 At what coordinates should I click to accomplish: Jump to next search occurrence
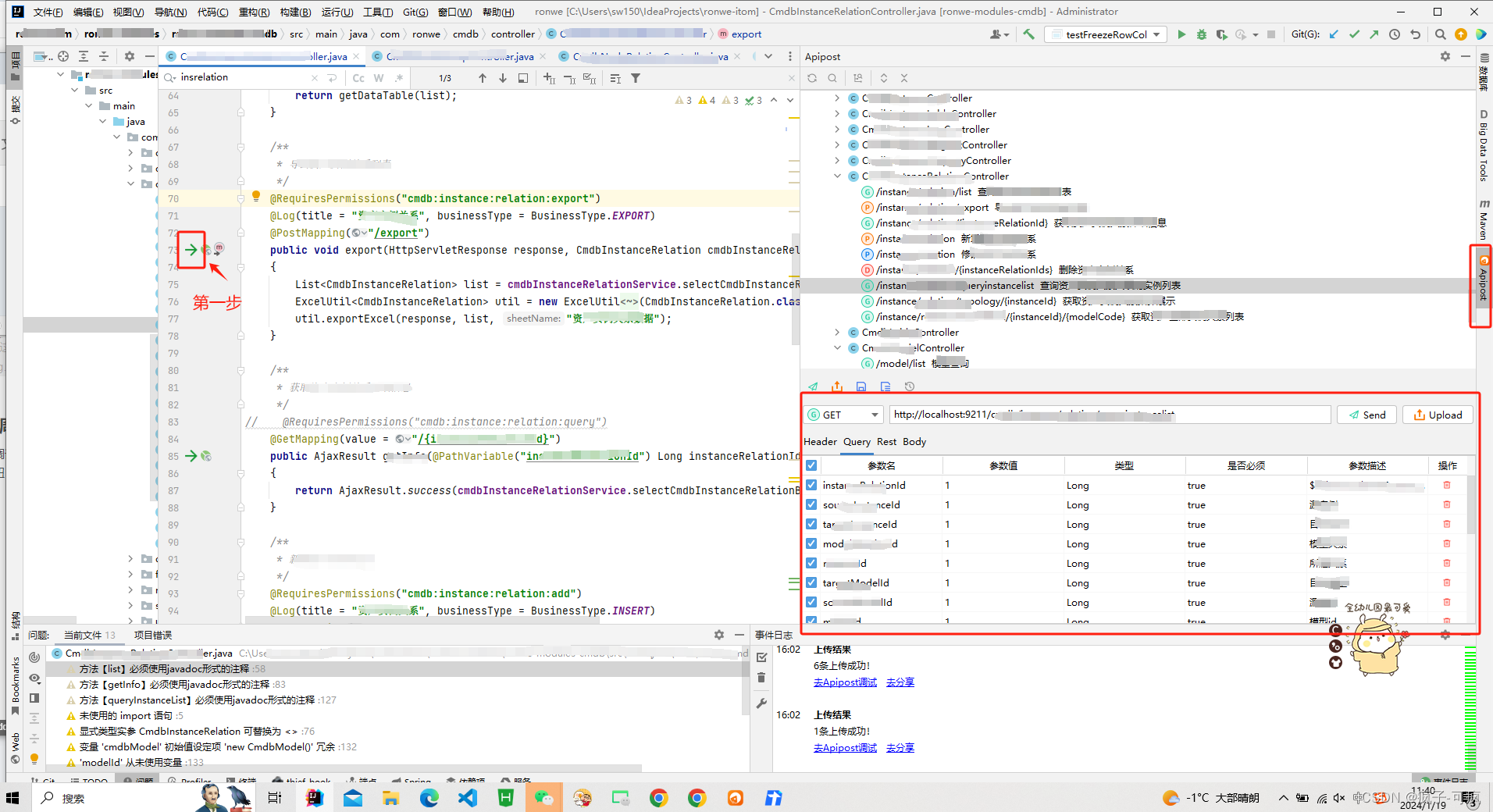pyautogui.click(x=503, y=78)
